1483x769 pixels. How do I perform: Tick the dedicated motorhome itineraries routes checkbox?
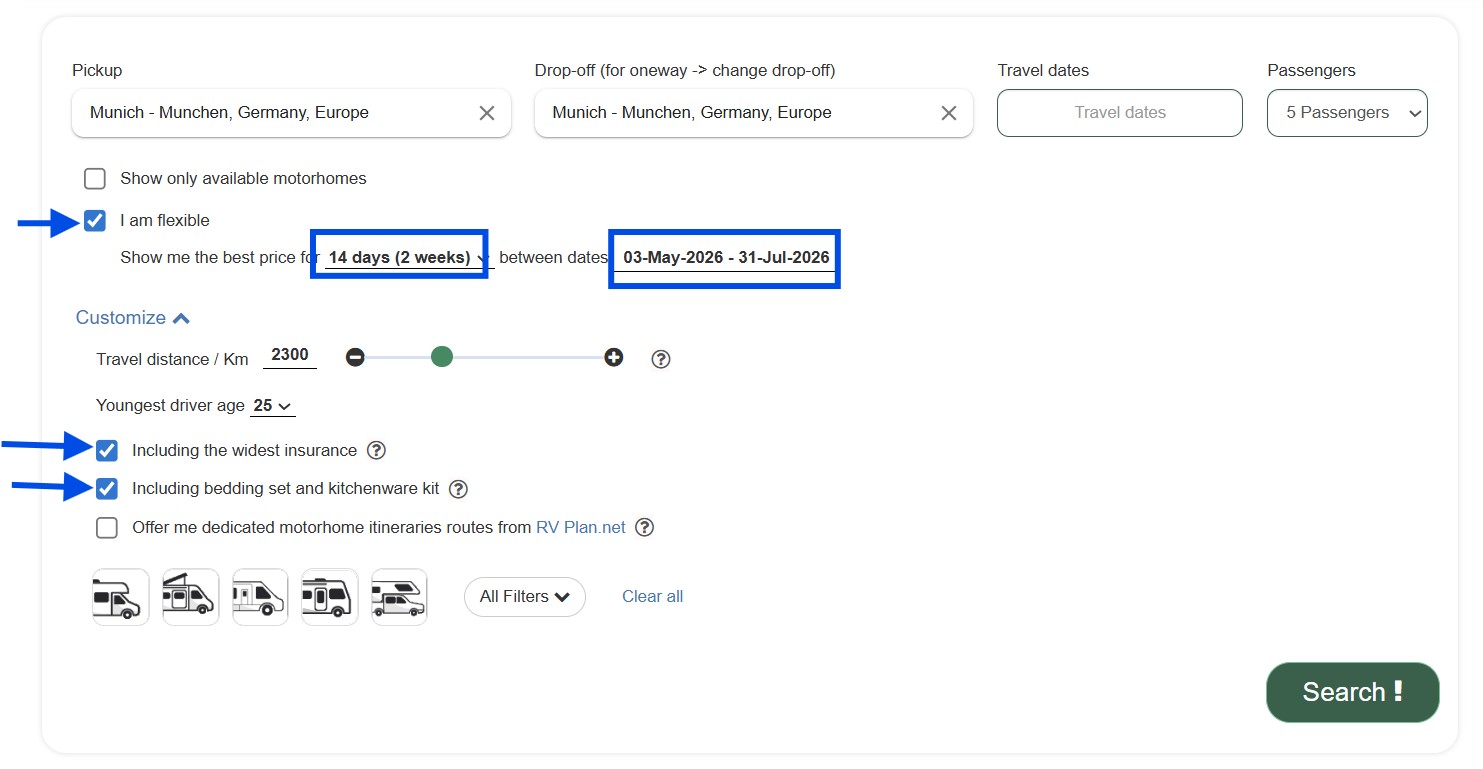[107, 528]
